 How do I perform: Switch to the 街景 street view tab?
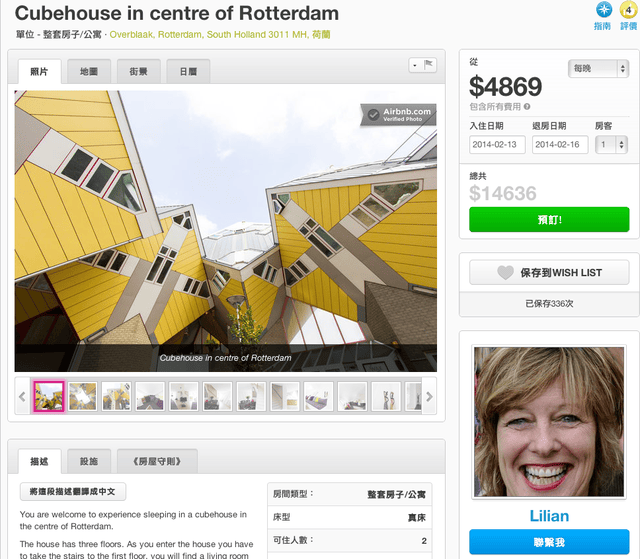click(139, 72)
